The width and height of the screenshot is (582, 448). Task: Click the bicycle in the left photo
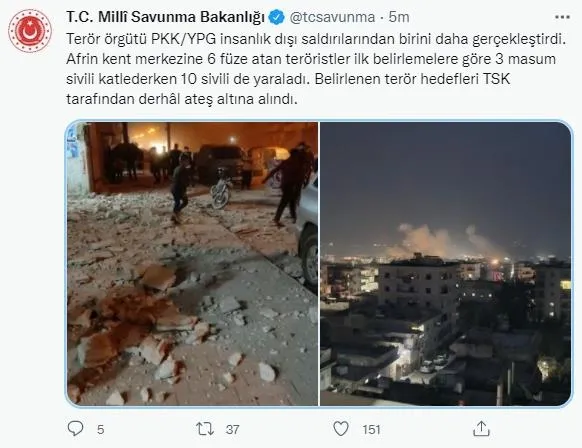click(220, 188)
